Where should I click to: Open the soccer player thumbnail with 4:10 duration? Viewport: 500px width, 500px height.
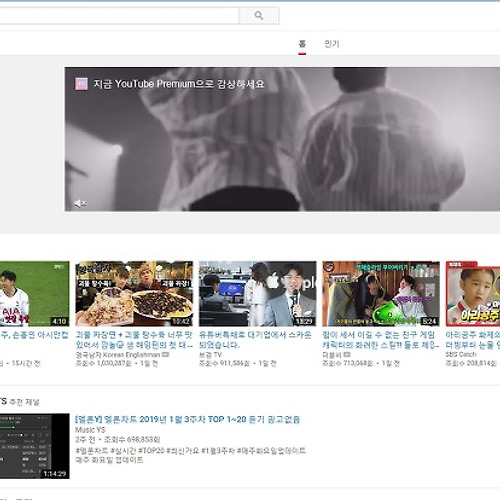pyautogui.click(x=35, y=293)
